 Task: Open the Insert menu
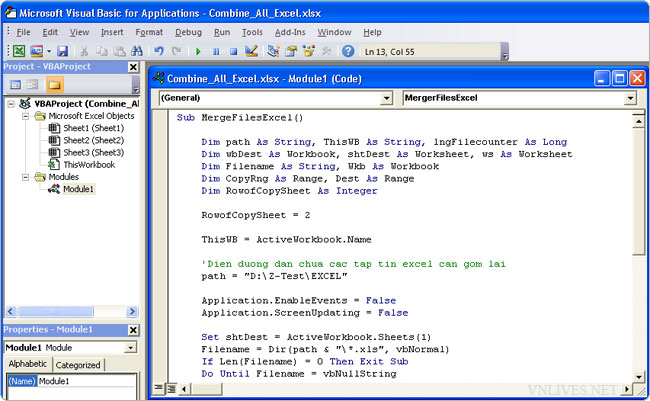[112, 32]
